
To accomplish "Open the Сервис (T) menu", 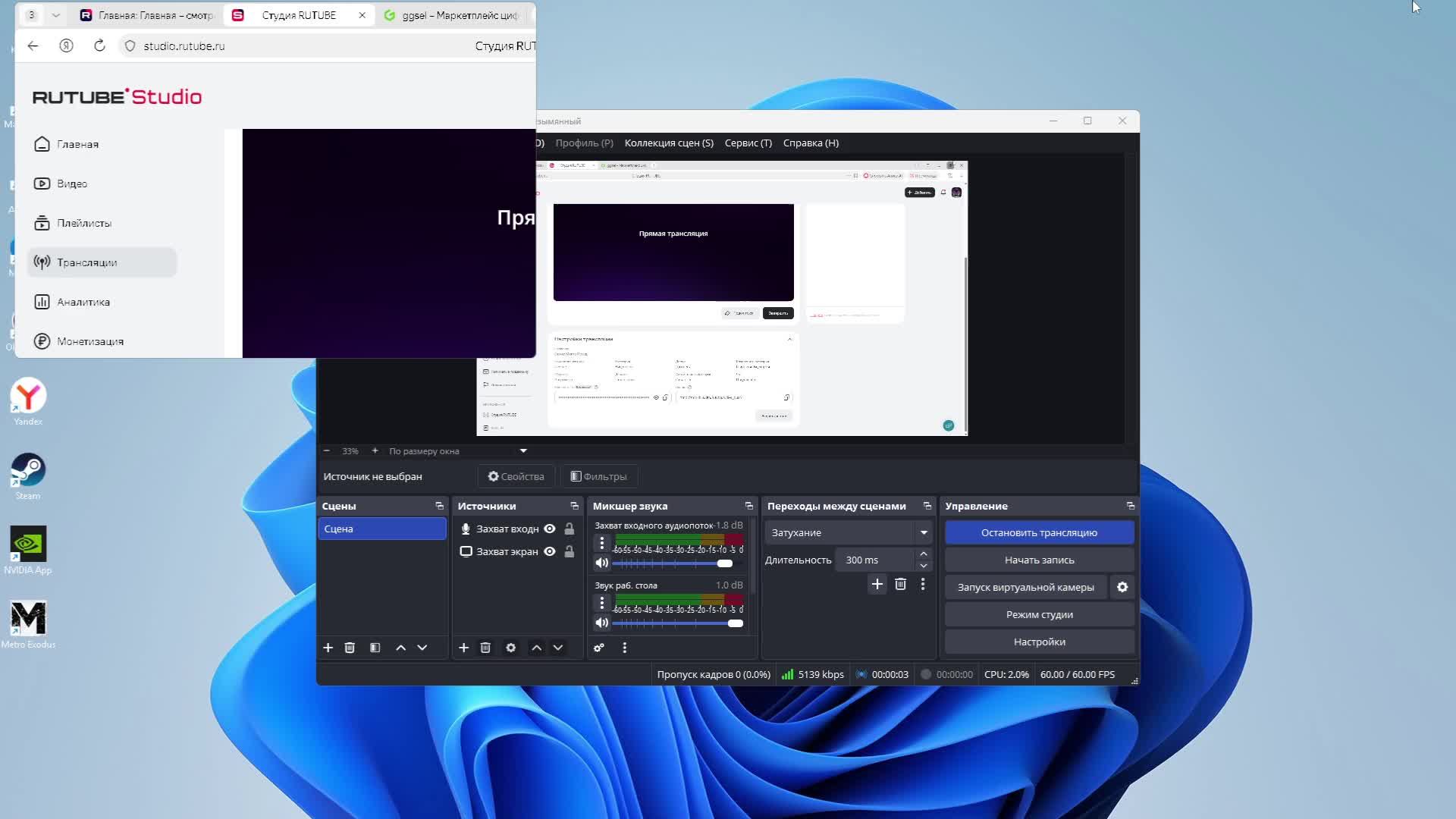I will (748, 143).
